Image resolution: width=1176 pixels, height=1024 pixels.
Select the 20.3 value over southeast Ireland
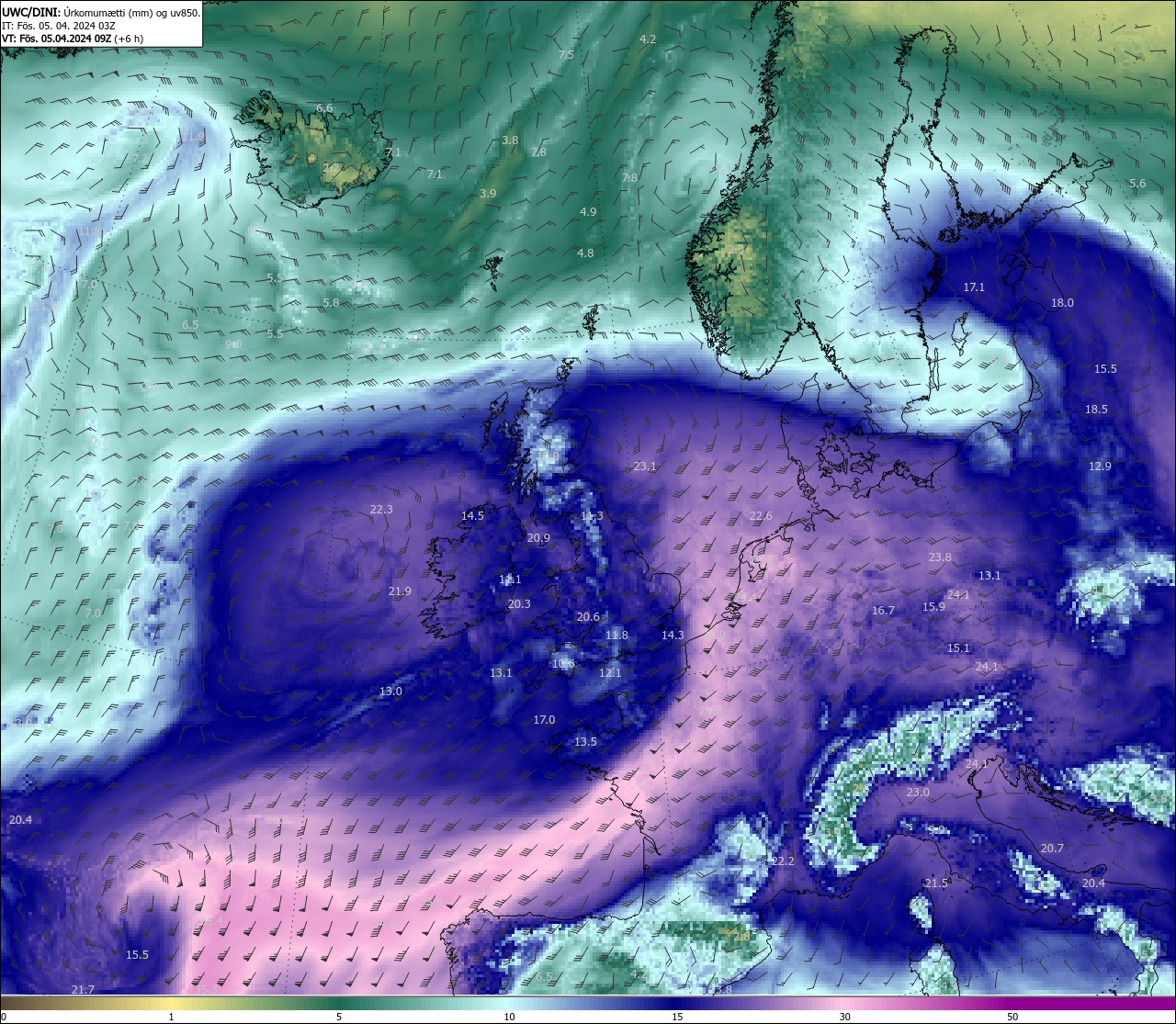[519, 604]
